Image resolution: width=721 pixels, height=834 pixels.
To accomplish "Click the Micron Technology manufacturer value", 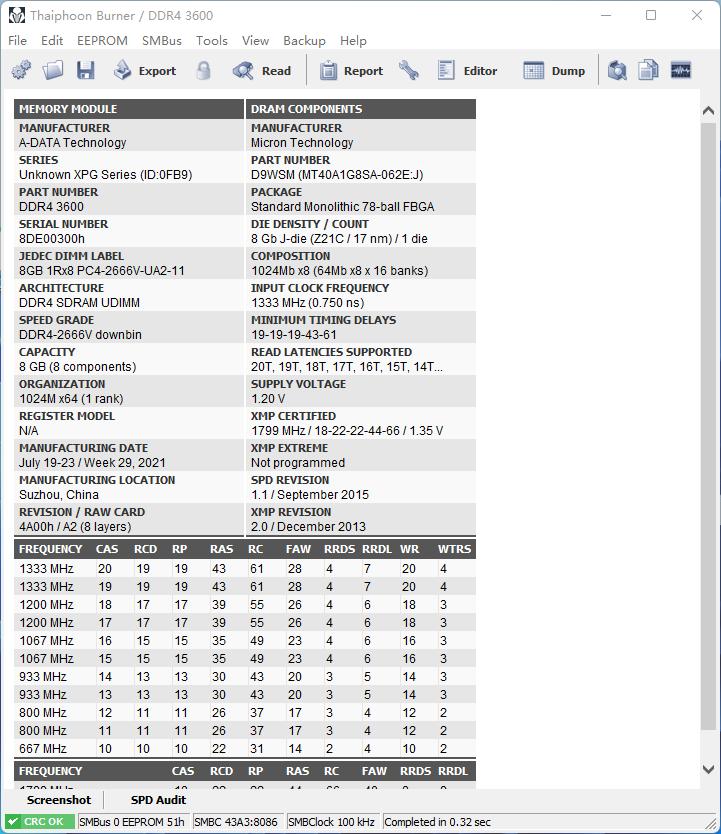I will tap(302, 143).
